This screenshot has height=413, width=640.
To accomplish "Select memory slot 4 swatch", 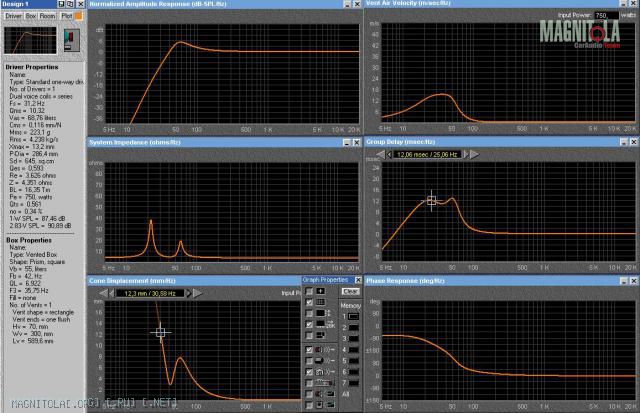I will 353,350.
